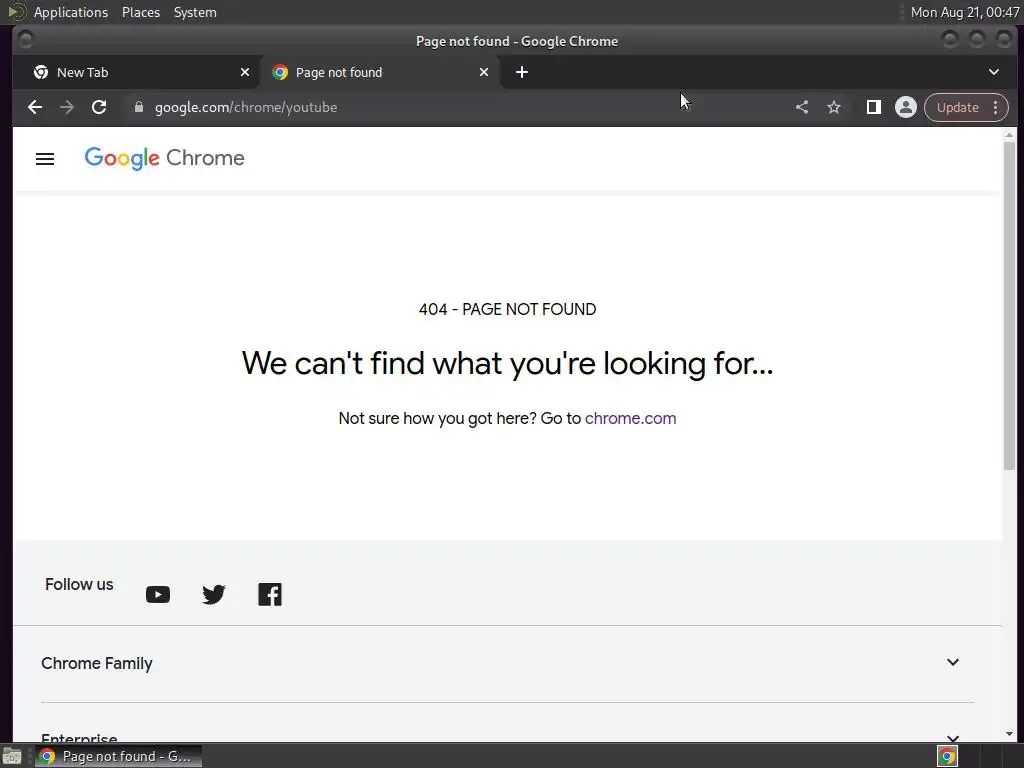
Task: Click the scrollbar up arrow
Action: [x=1009, y=135]
